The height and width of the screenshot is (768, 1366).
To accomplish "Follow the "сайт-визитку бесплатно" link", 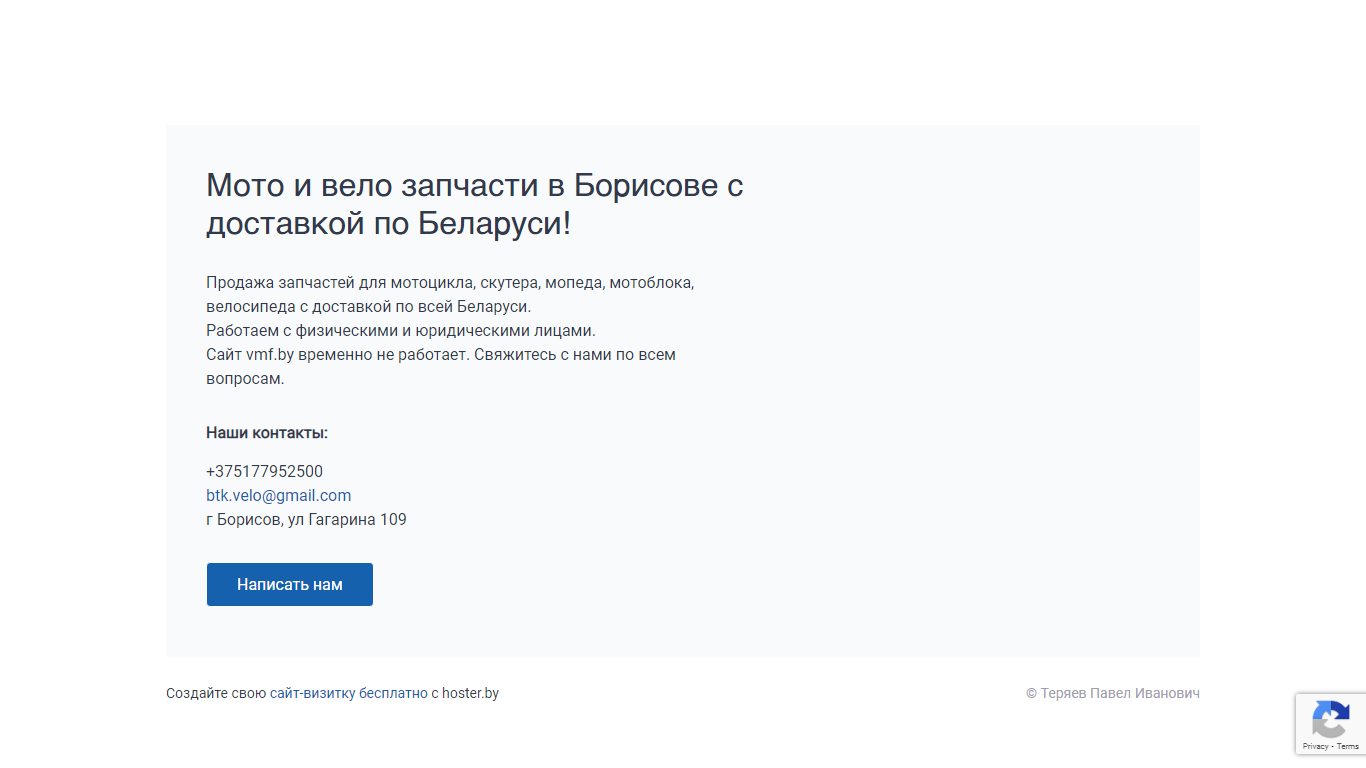I will point(349,693).
